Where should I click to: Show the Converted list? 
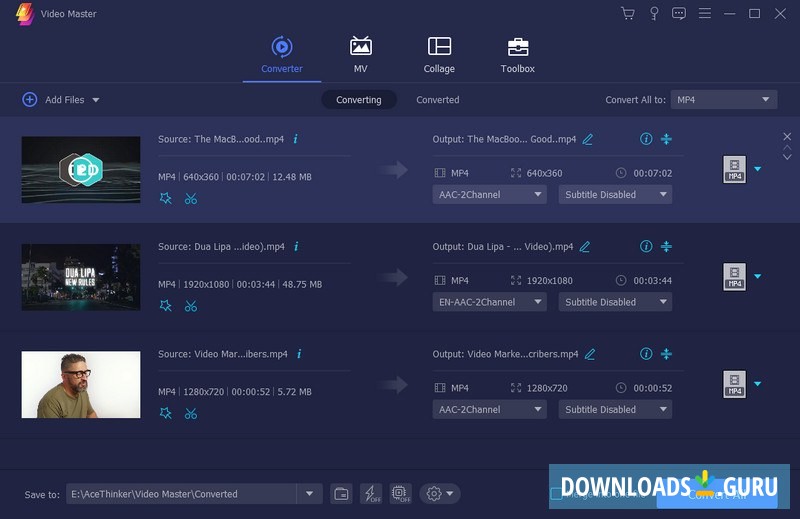coord(437,100)
